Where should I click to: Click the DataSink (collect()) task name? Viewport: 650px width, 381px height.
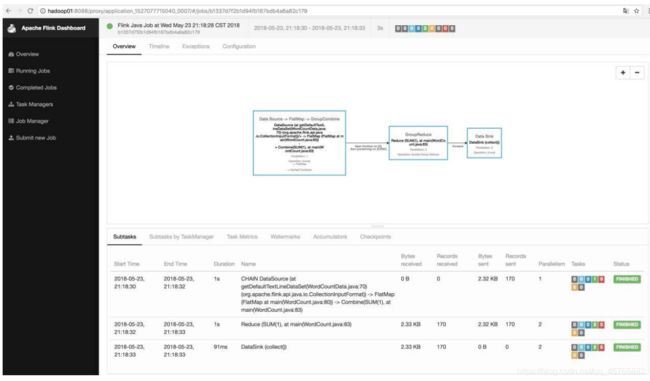pos(264,347)
